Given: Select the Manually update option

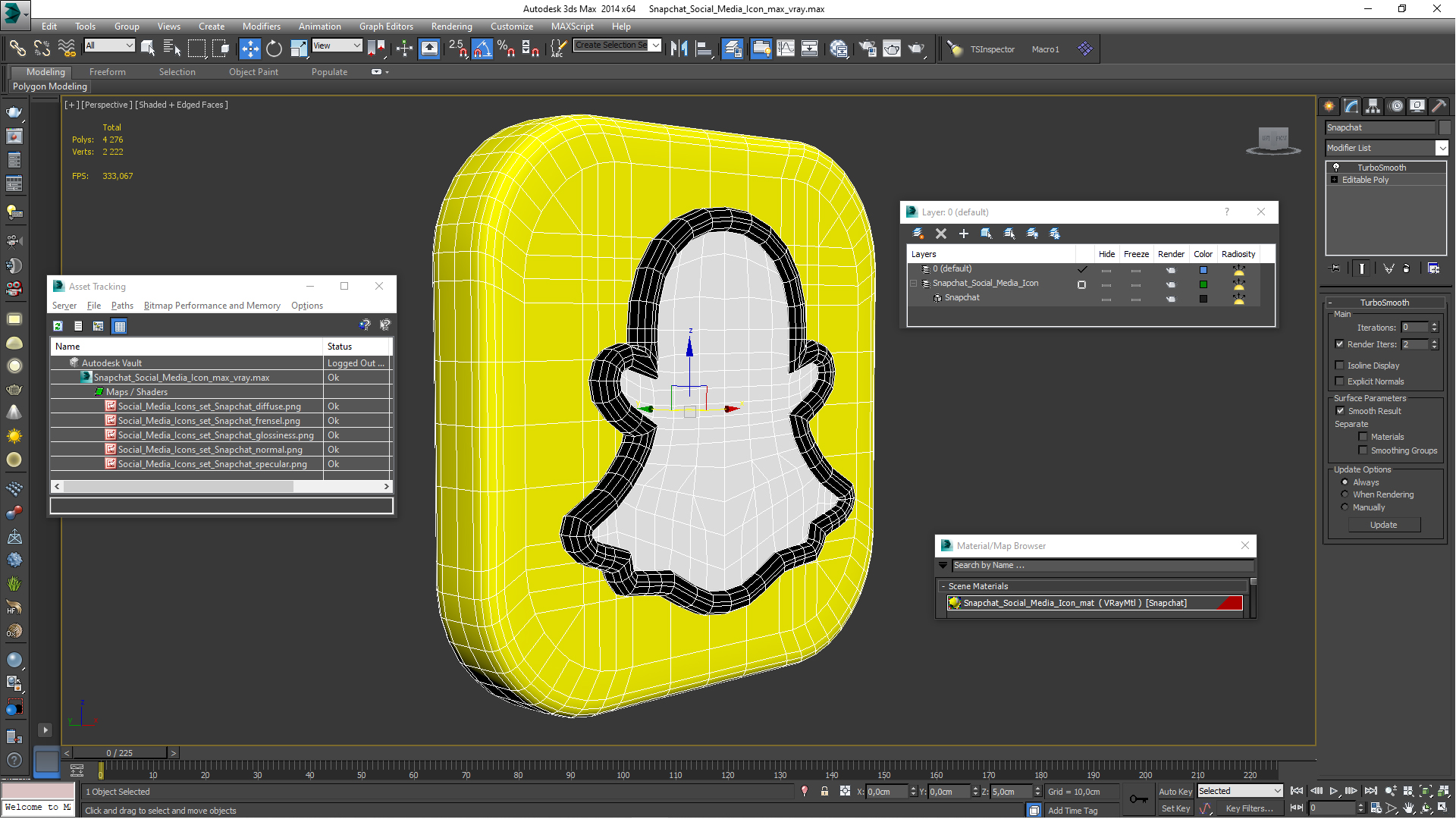Looking at the screenshot, I should [1345, 507].
